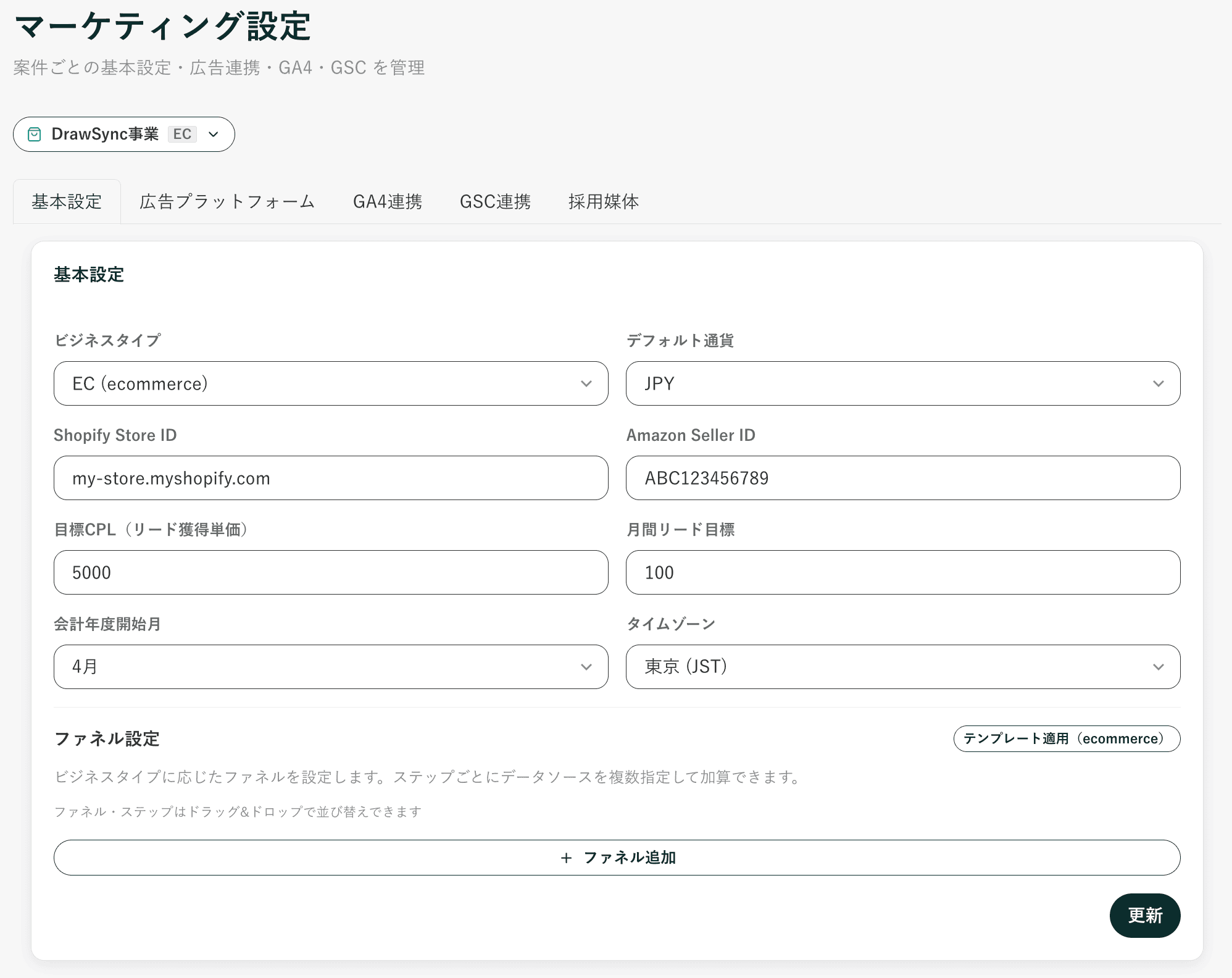Click the 月間リード目標 input showing 100
Image resolution: width=1232 pixels, height=978 pixels.
902,572
